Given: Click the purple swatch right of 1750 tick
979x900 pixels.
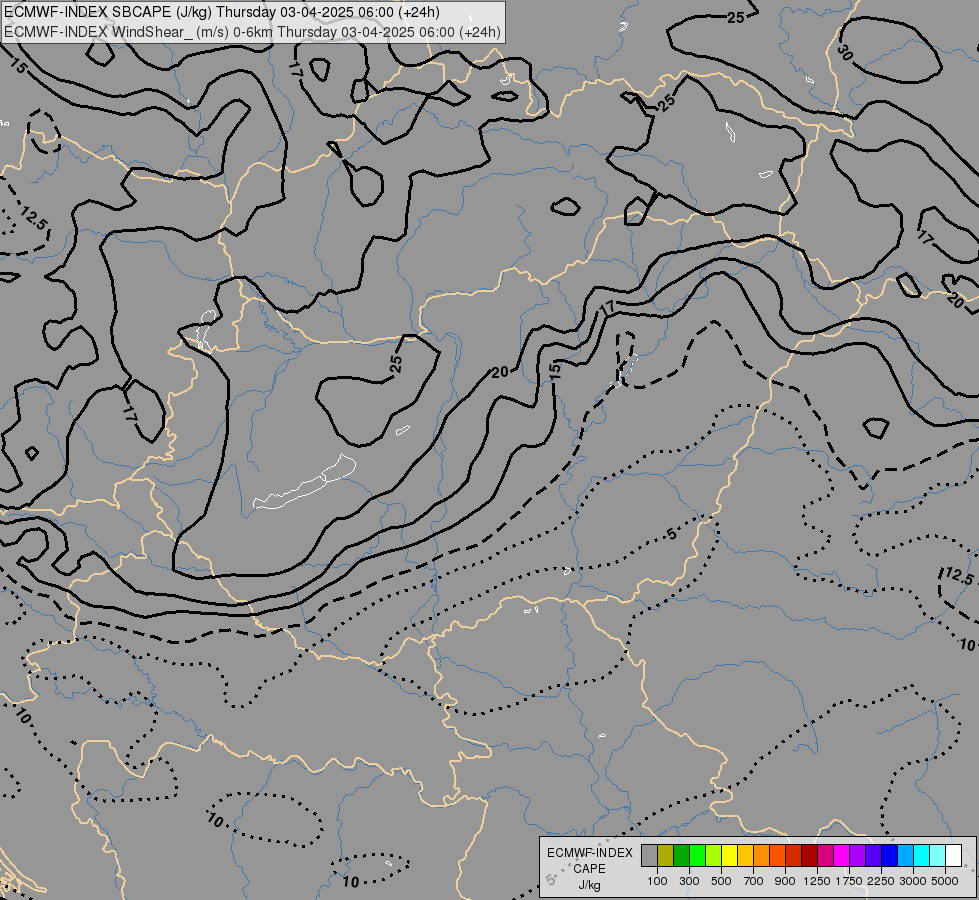Looking at the screenshot, I should 857,855.
